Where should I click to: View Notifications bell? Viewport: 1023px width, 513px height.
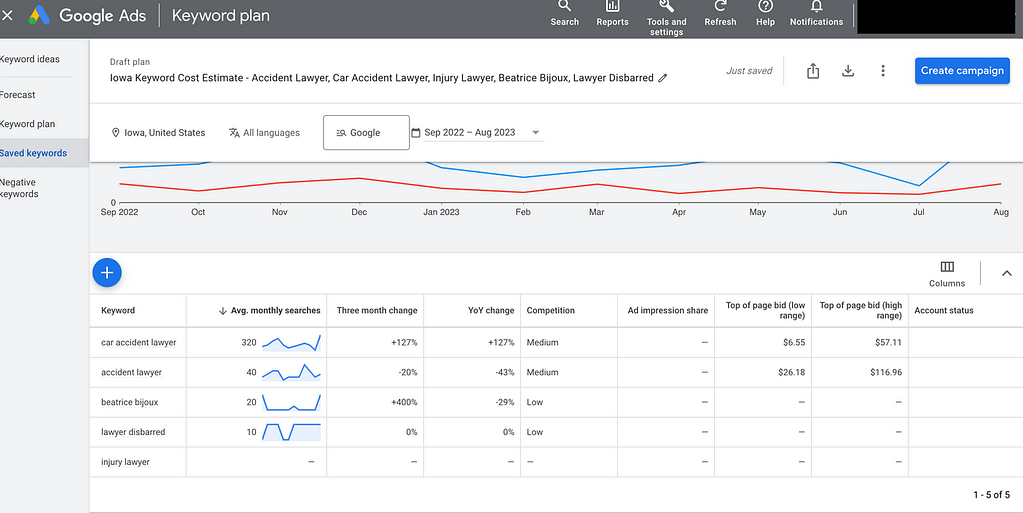click(816, 14)
